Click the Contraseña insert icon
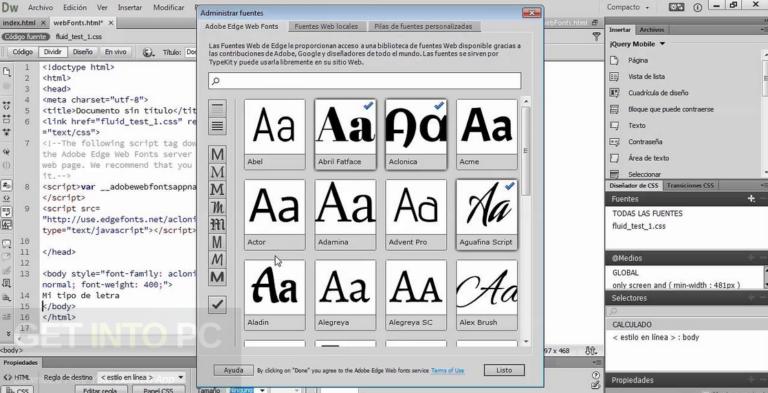The image size is (768, 393). pos(614,142)
